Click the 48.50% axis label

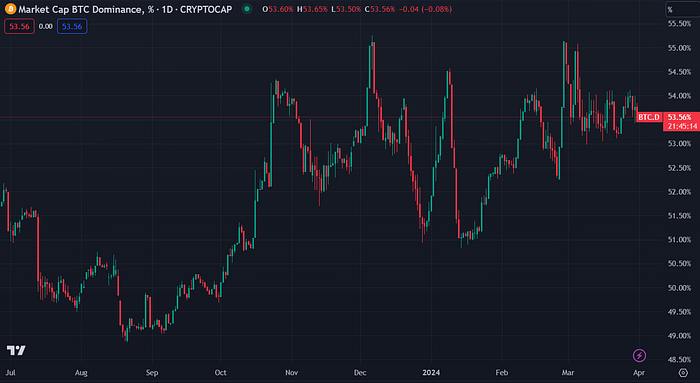(679, 359)
